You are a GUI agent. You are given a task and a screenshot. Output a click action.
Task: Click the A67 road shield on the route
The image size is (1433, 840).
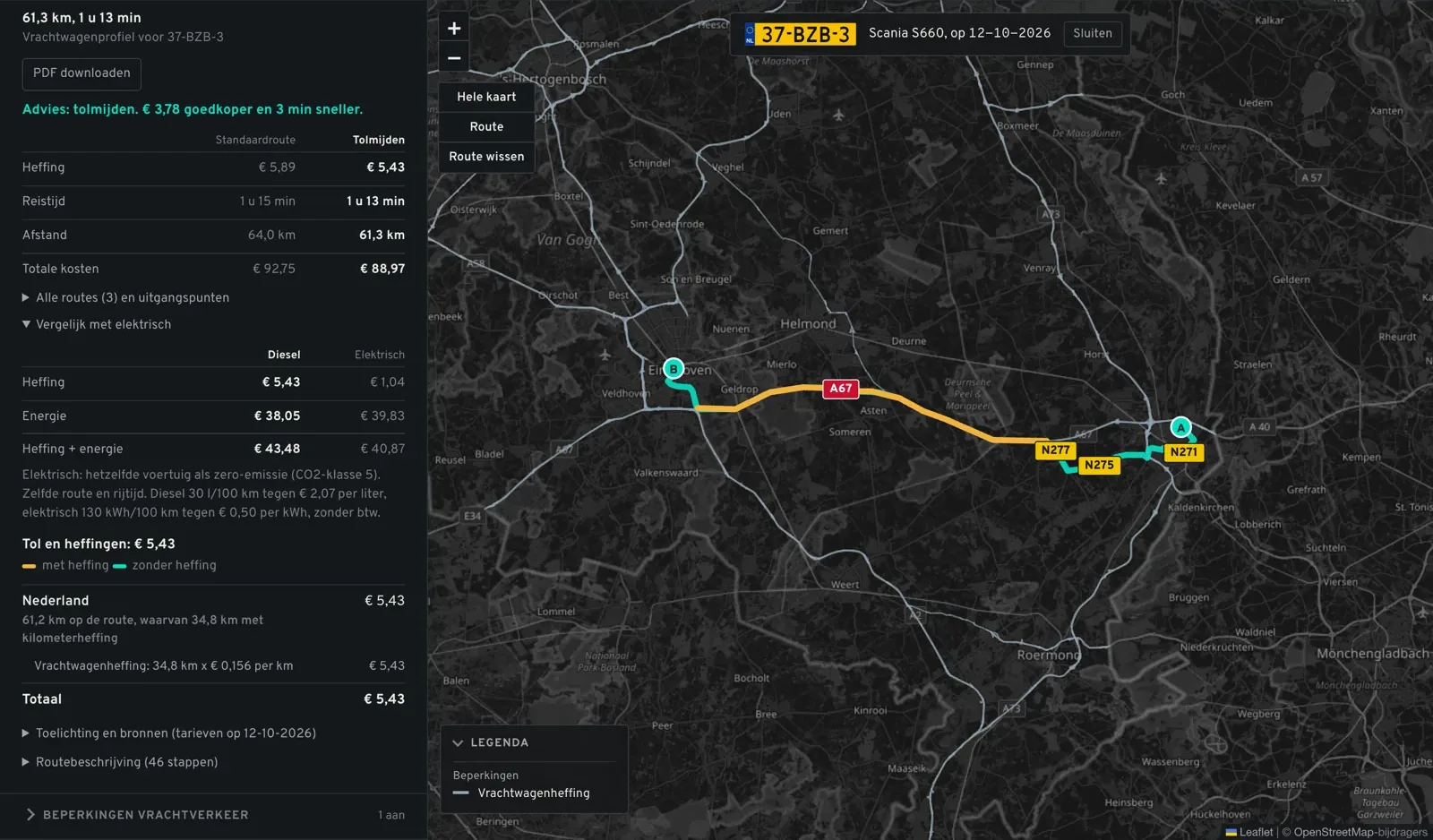pyautogui.click(x=841, y=388)
